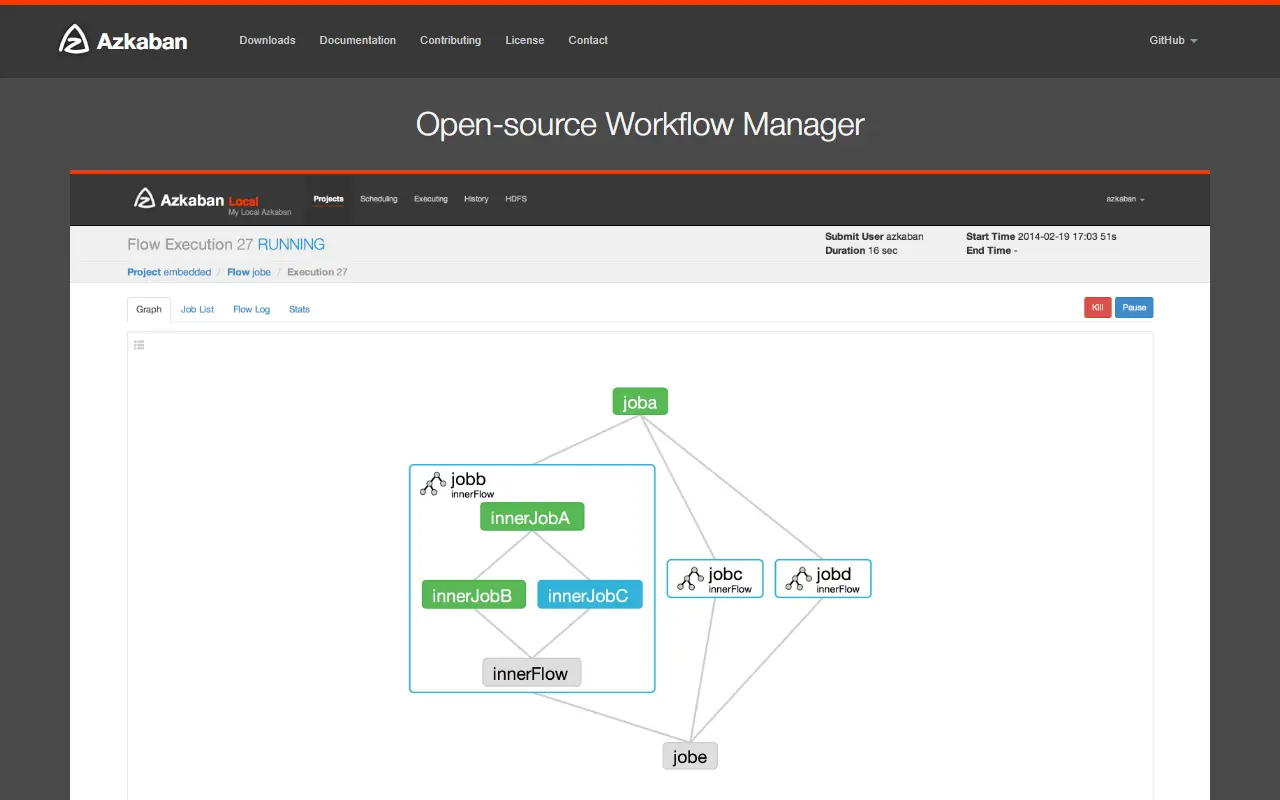
Task: Expand the GitHub dropdown menu
Action: tap(1173, 40)
